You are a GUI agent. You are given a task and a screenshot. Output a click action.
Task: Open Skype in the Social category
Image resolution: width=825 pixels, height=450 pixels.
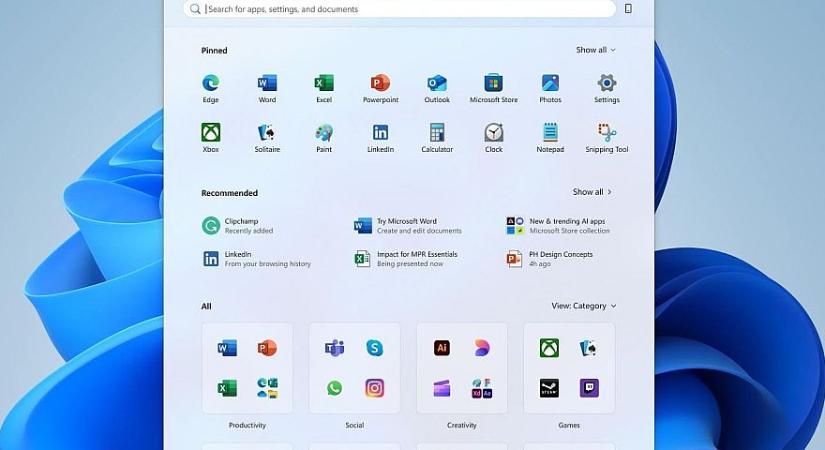click(374, 348)
